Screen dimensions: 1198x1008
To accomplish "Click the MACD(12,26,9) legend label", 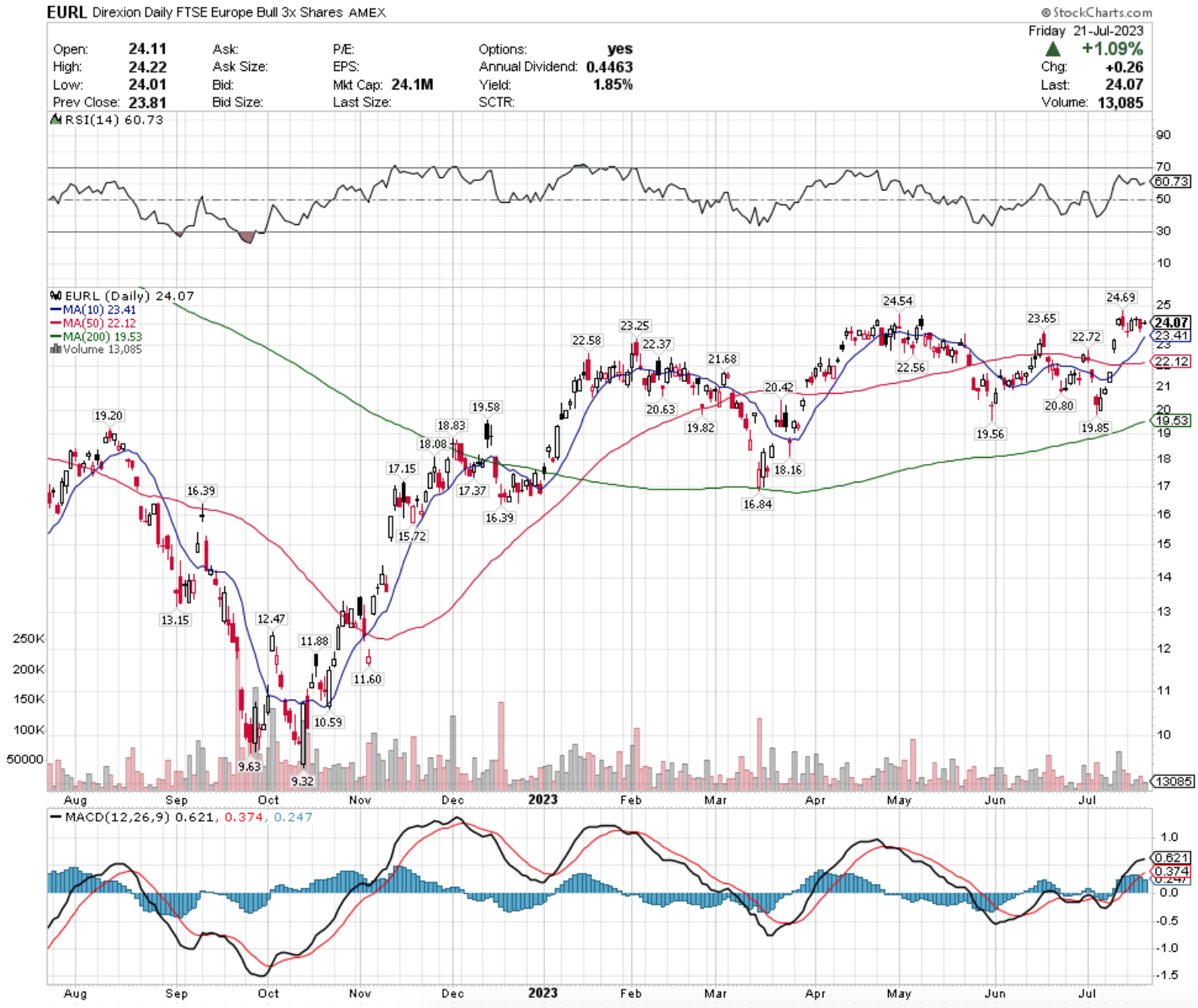I will tap(118, 818).
